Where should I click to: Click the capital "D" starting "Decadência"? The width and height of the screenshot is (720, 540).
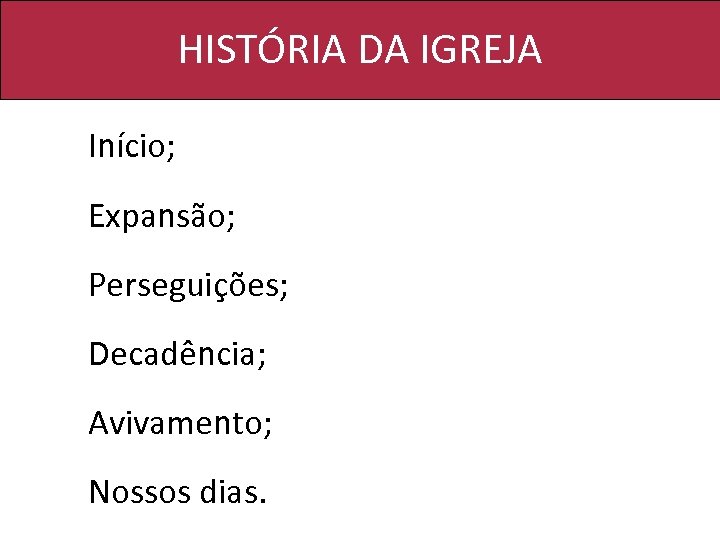99,354
